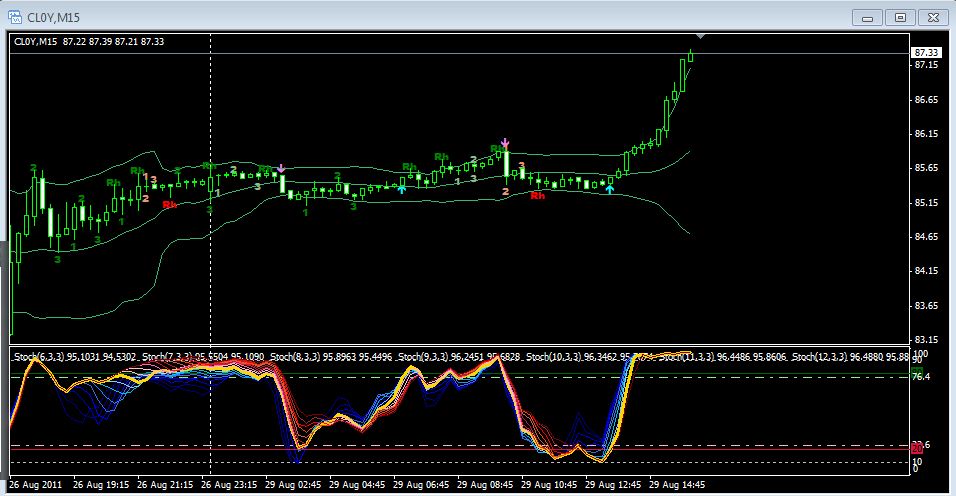
Task: Minimize the CL0Y,M15 chart window
Action: pos(868,18)
